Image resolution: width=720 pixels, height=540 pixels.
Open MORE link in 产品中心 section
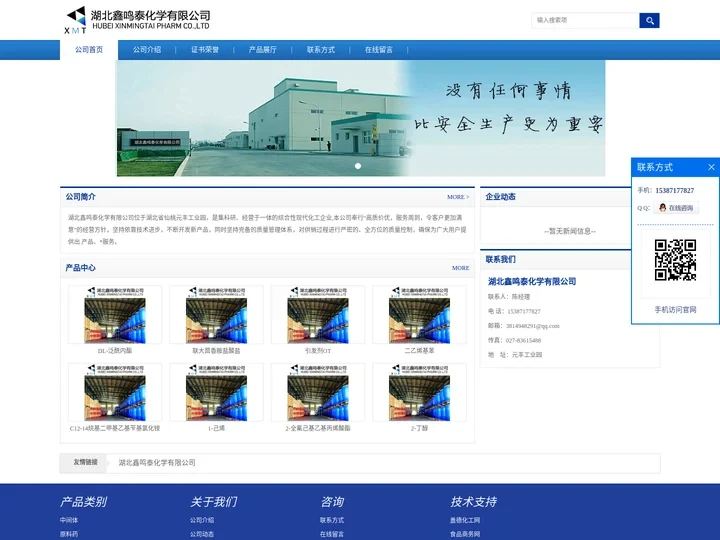(x=461, y=268)
